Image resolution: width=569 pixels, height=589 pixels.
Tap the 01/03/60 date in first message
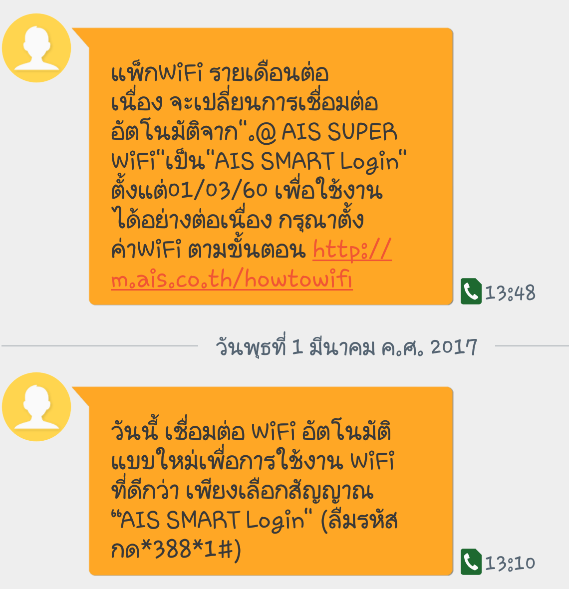click(x=218, y=190)
